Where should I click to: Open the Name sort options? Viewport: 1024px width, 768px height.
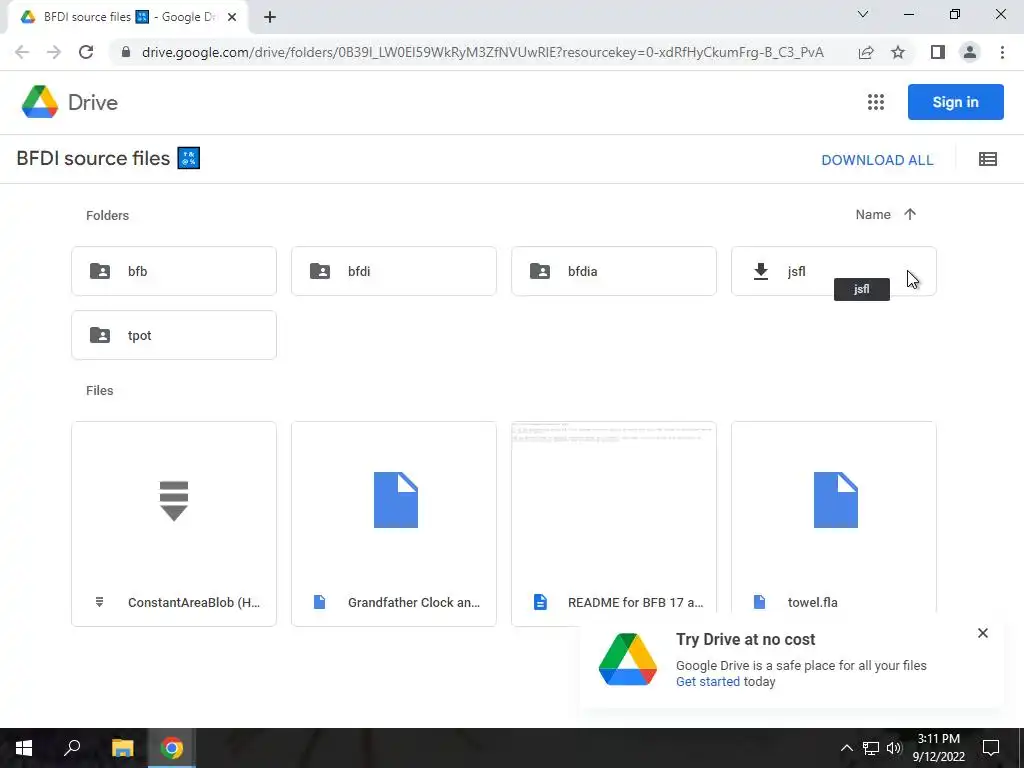pos(873,214)
